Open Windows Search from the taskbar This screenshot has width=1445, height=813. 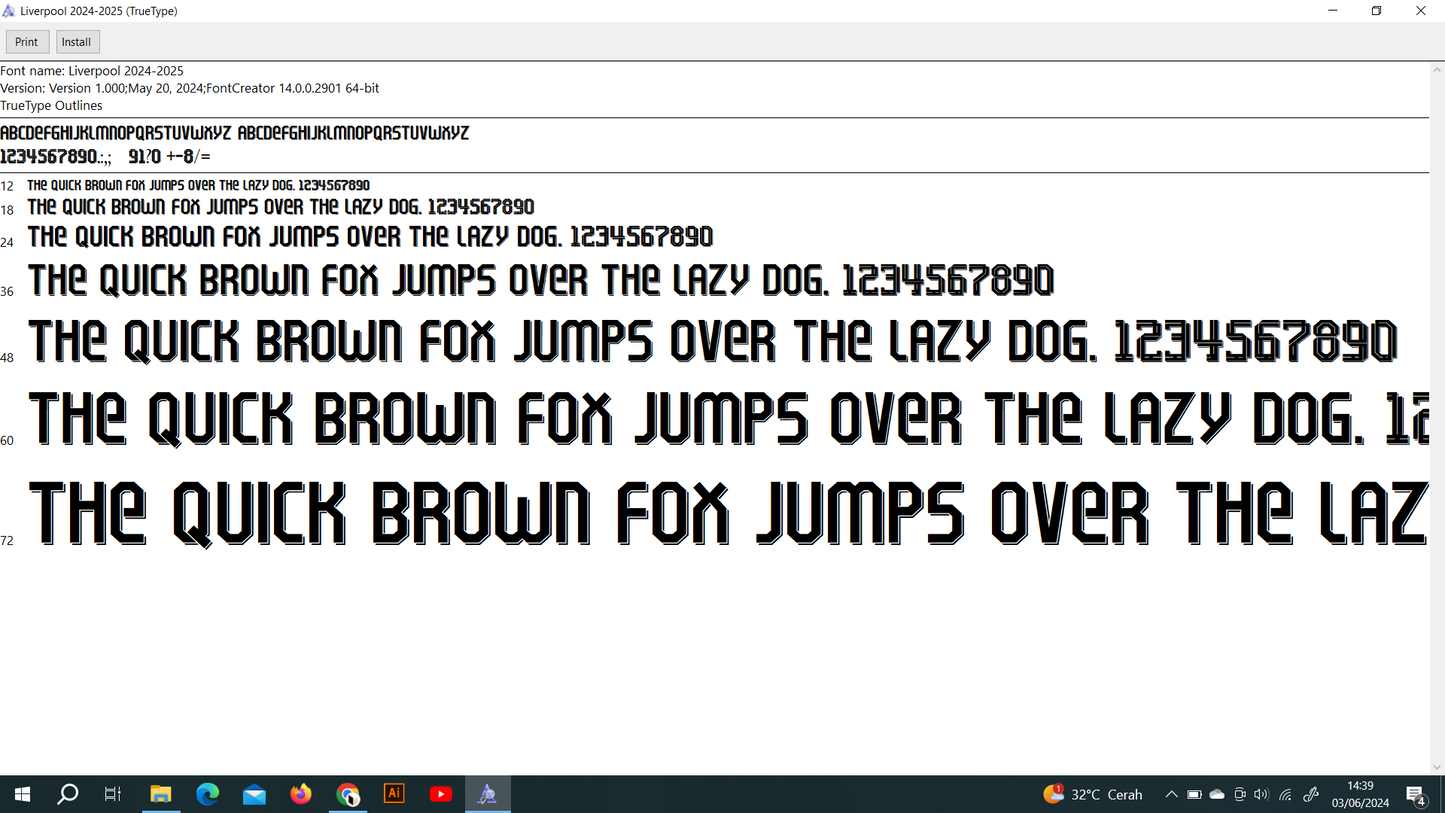[x=68, y=794]
